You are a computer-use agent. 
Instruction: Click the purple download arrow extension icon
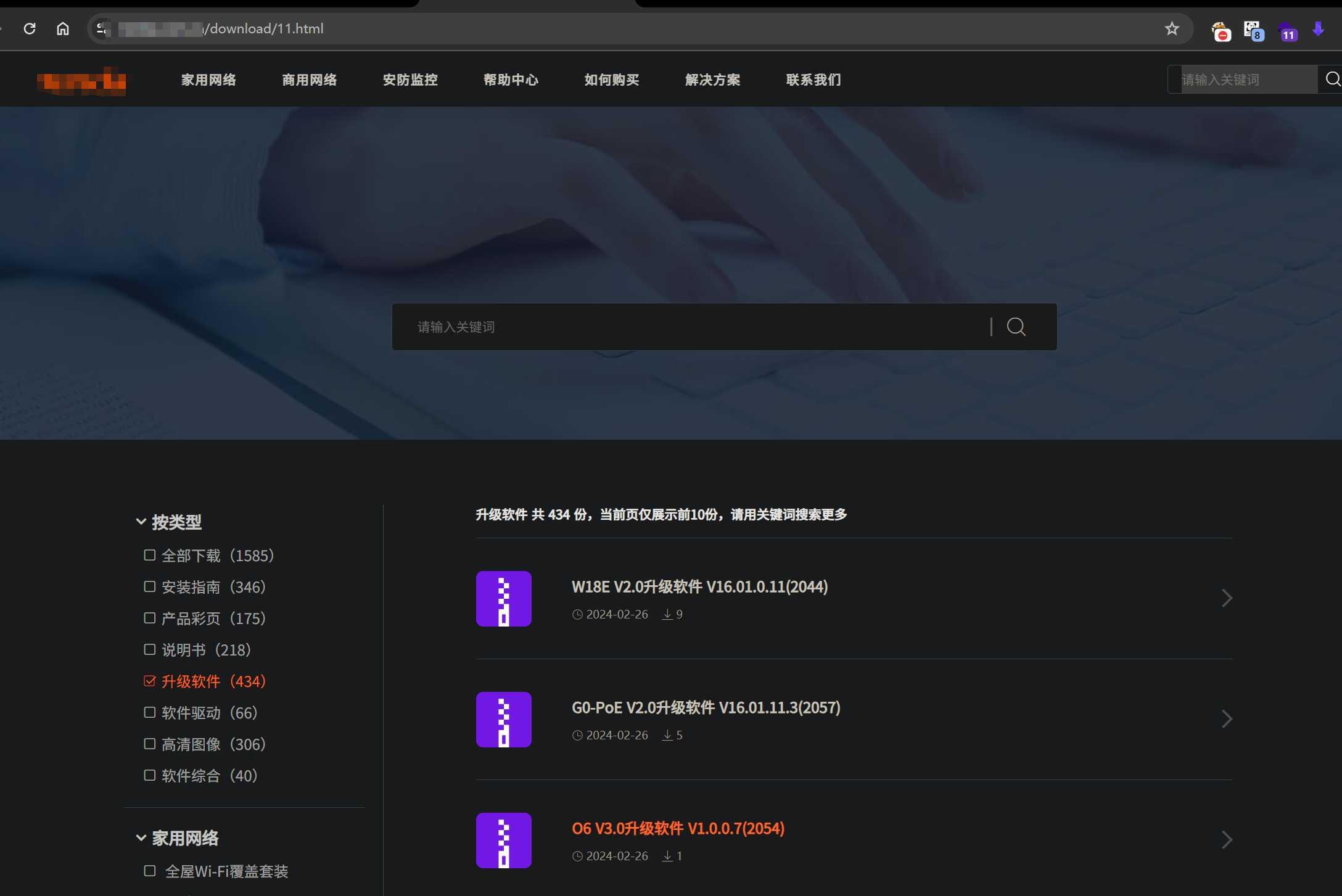click(1318, 29)
